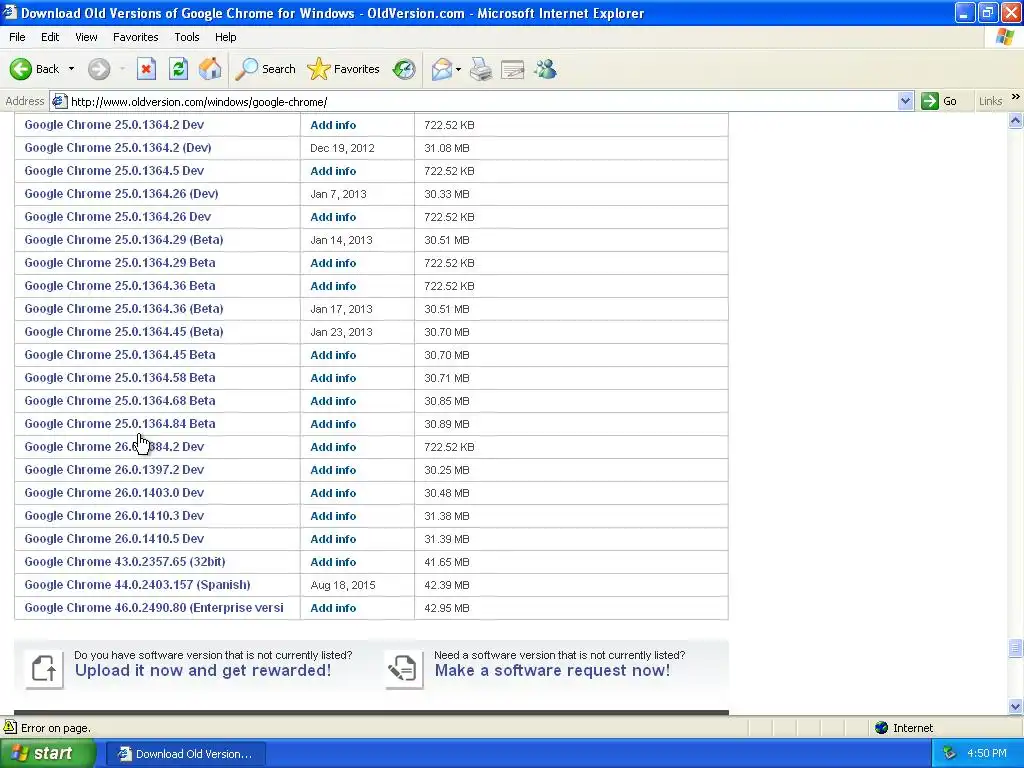The height and width of the screenshot is (768, 1024).
Task: Open Google Chrome 43.0.2357.65 (32bit) link
Action: [x=125, y=562]
